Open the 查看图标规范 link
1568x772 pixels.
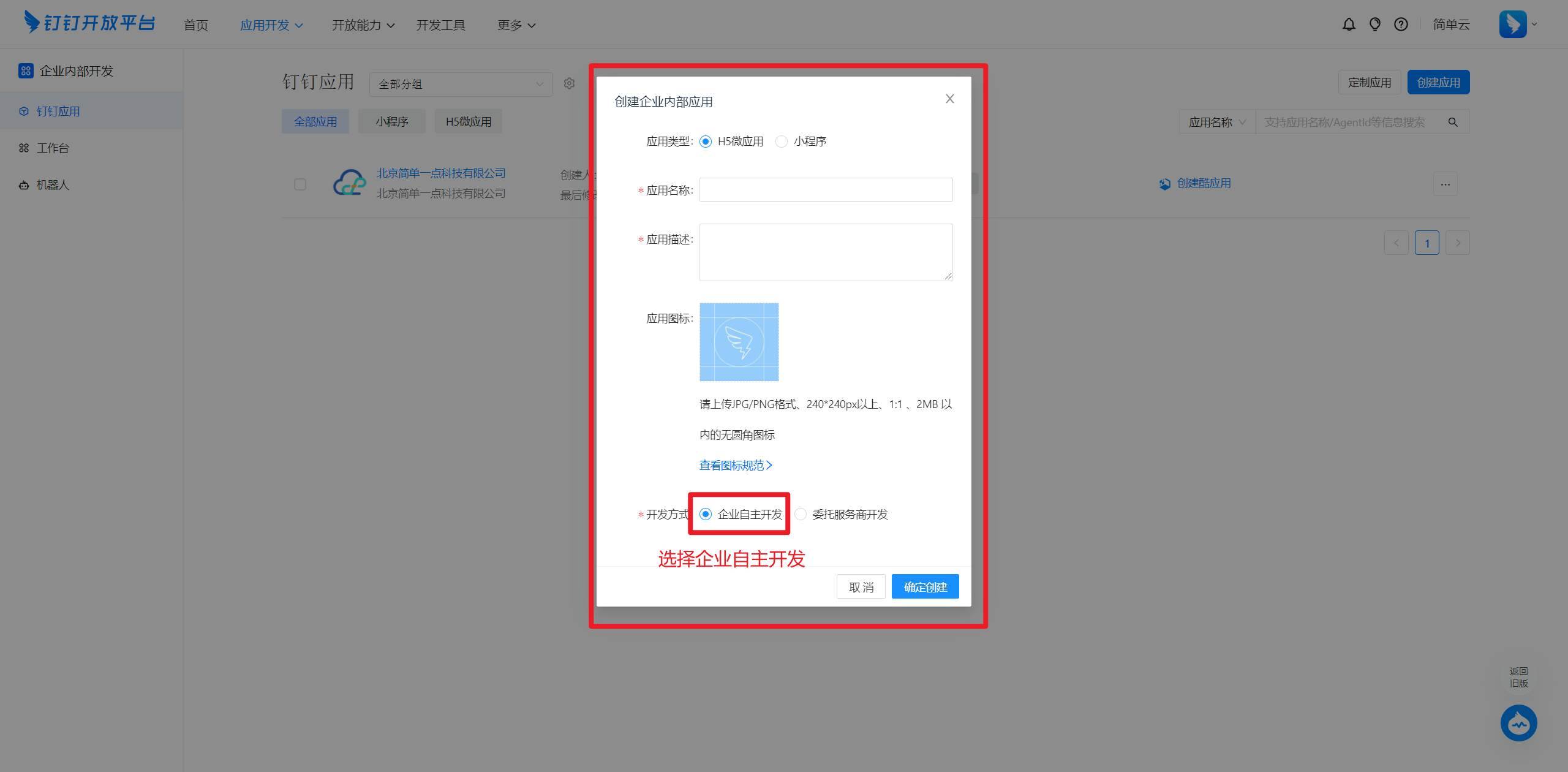pos(734,465)
